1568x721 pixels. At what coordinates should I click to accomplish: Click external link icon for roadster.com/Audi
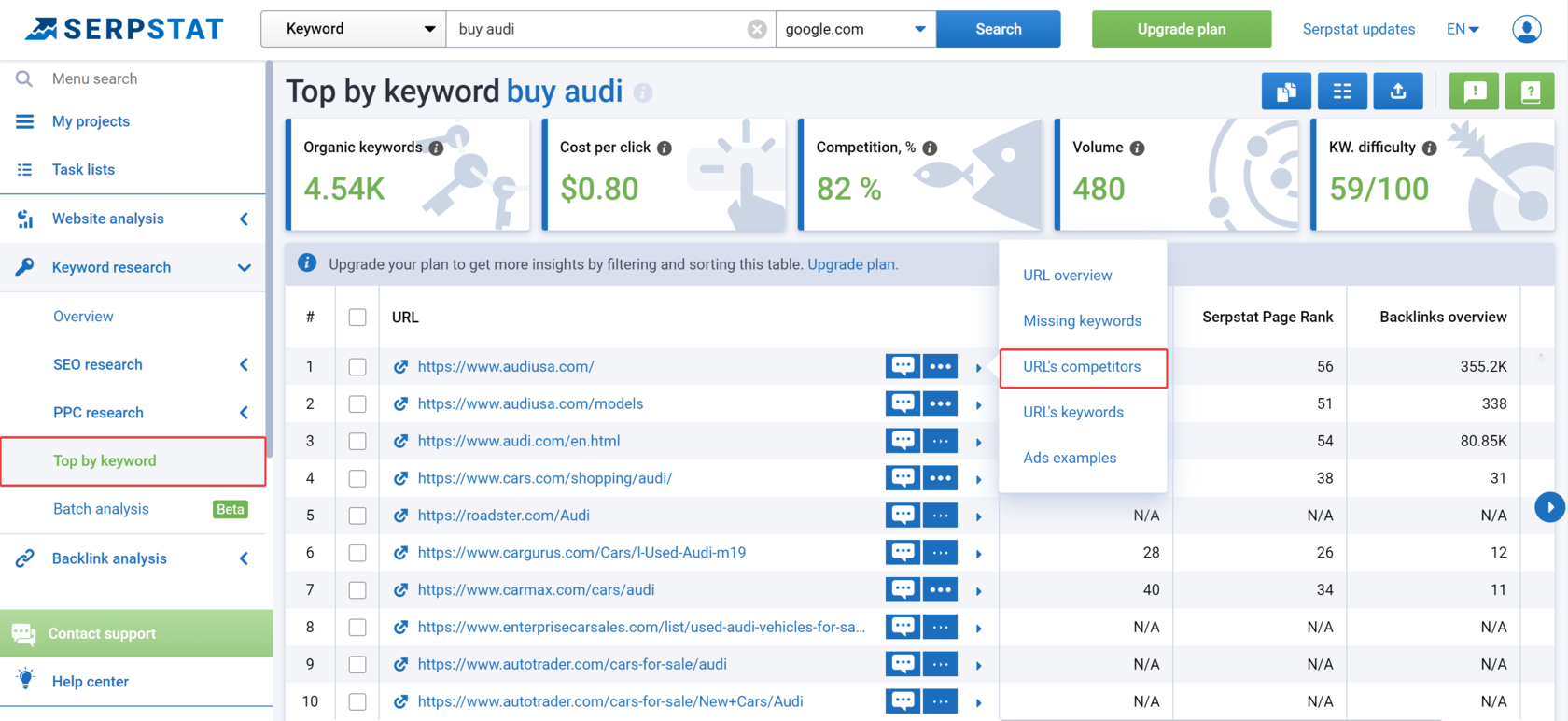click(400, 516)
